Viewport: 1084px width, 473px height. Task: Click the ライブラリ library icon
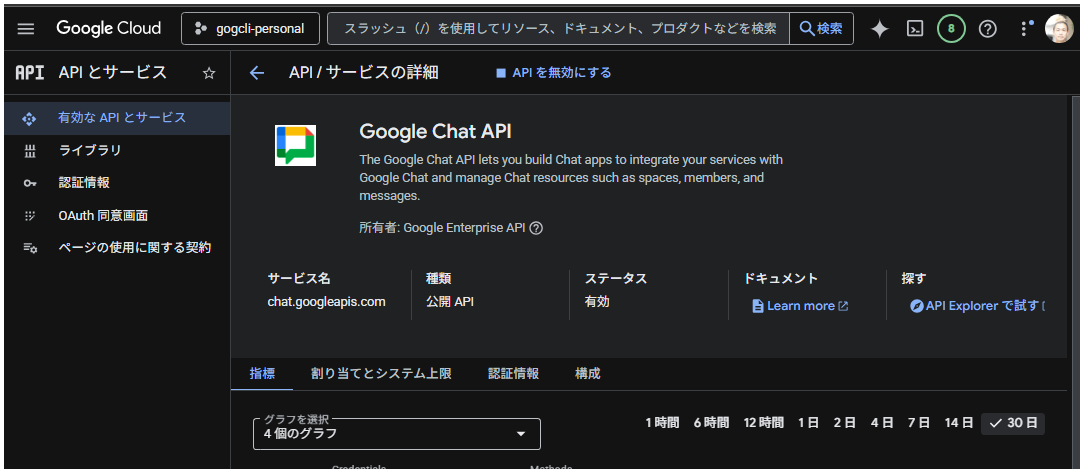tap(29, 151)
